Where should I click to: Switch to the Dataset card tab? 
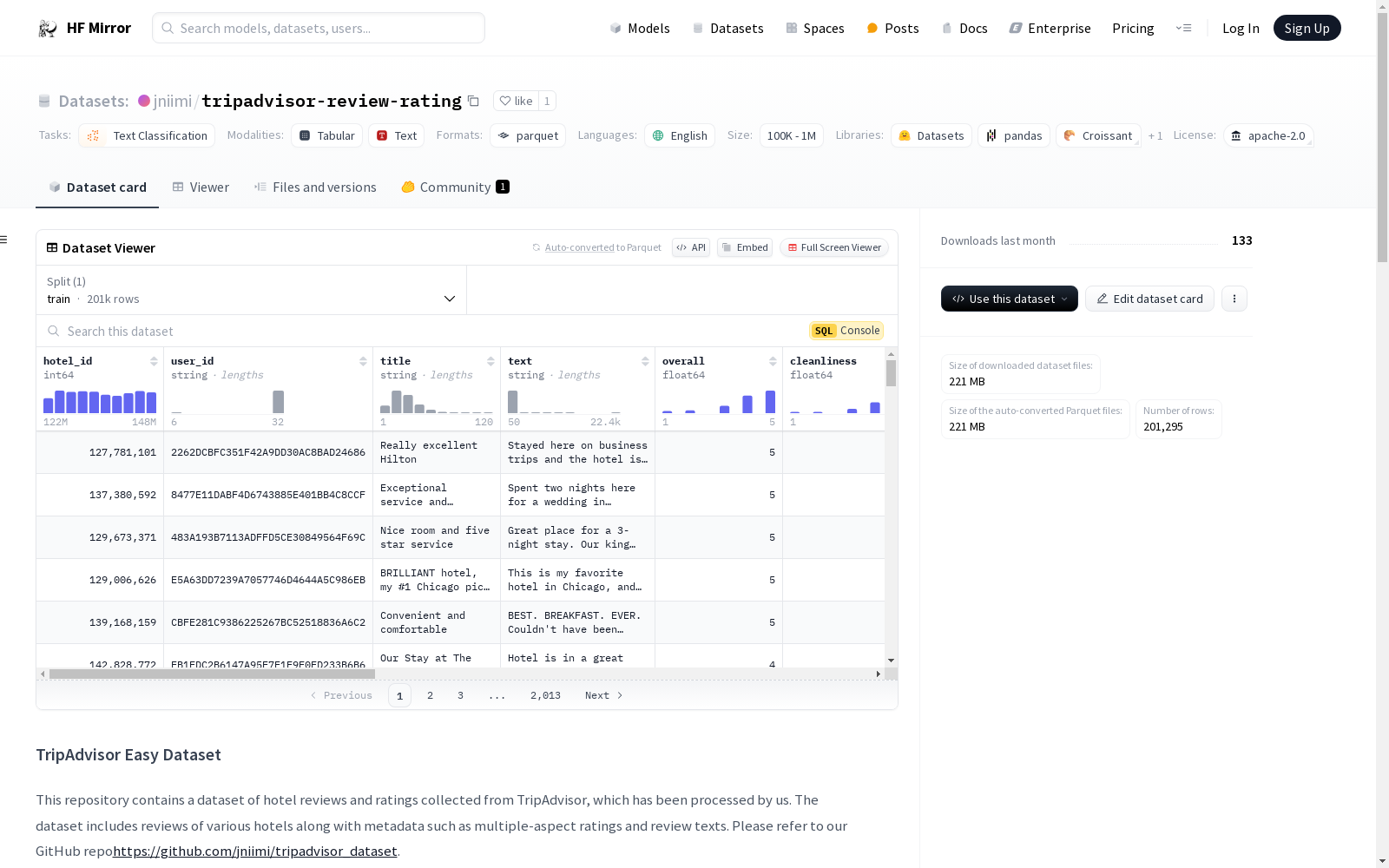[x=97, y=187]
